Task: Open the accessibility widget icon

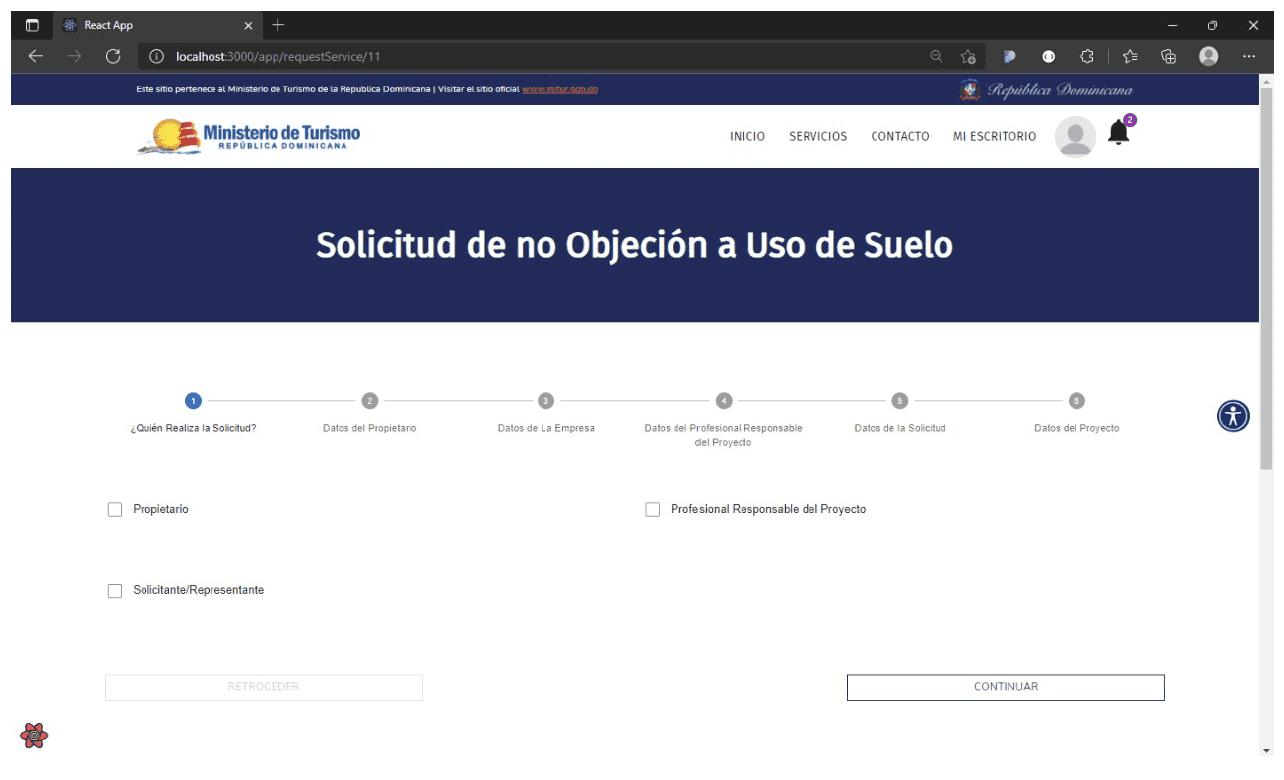Action: coord(1233,415)
